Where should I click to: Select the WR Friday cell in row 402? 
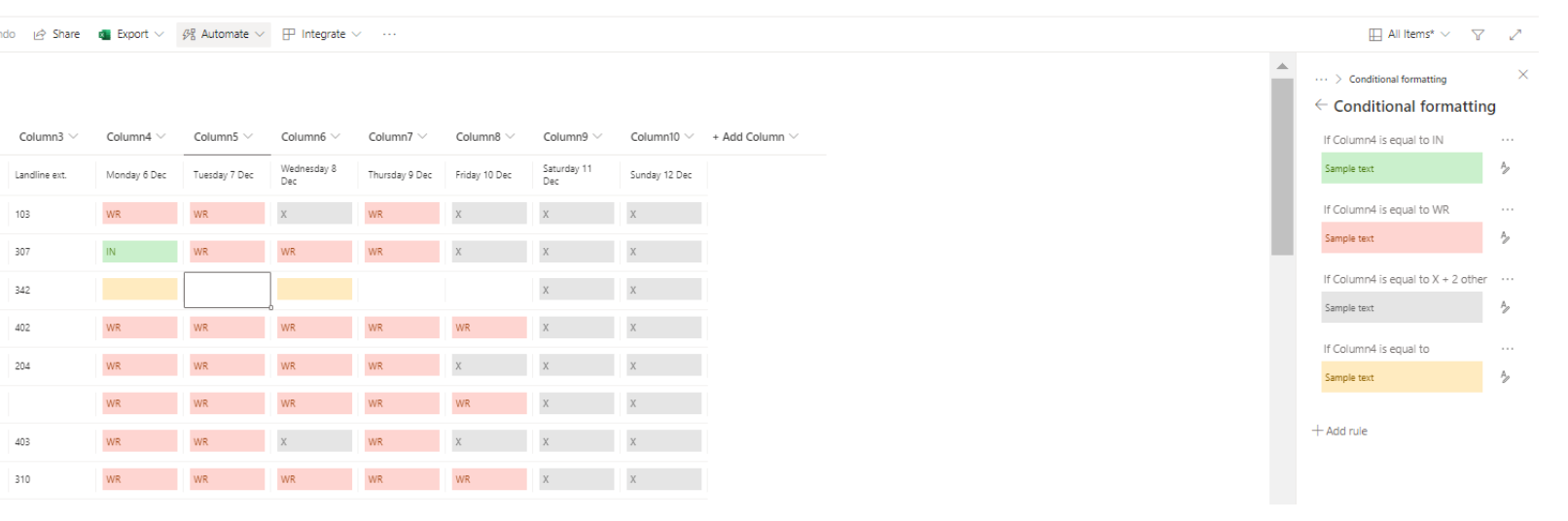[489, 328]
